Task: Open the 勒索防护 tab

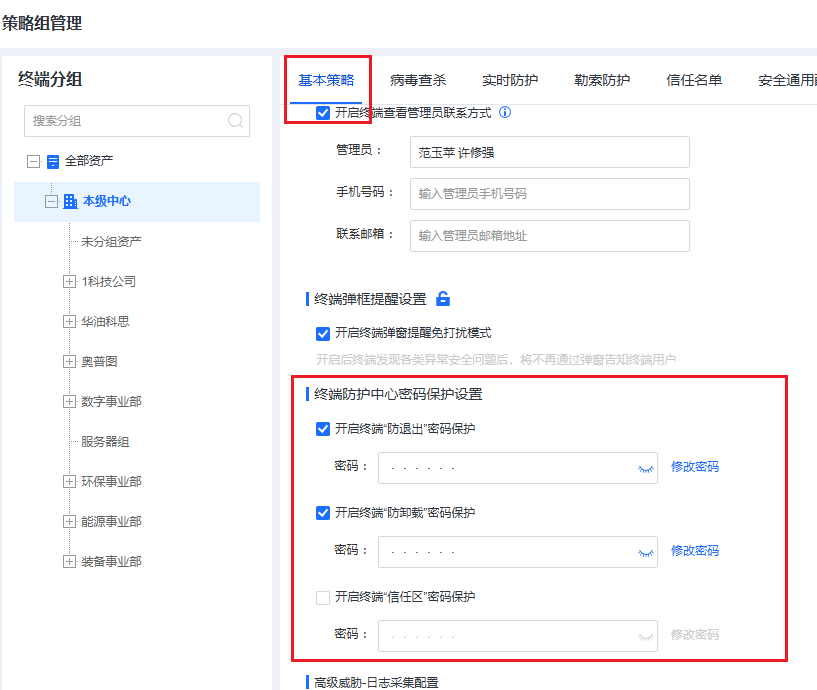Action: (602, 80)
